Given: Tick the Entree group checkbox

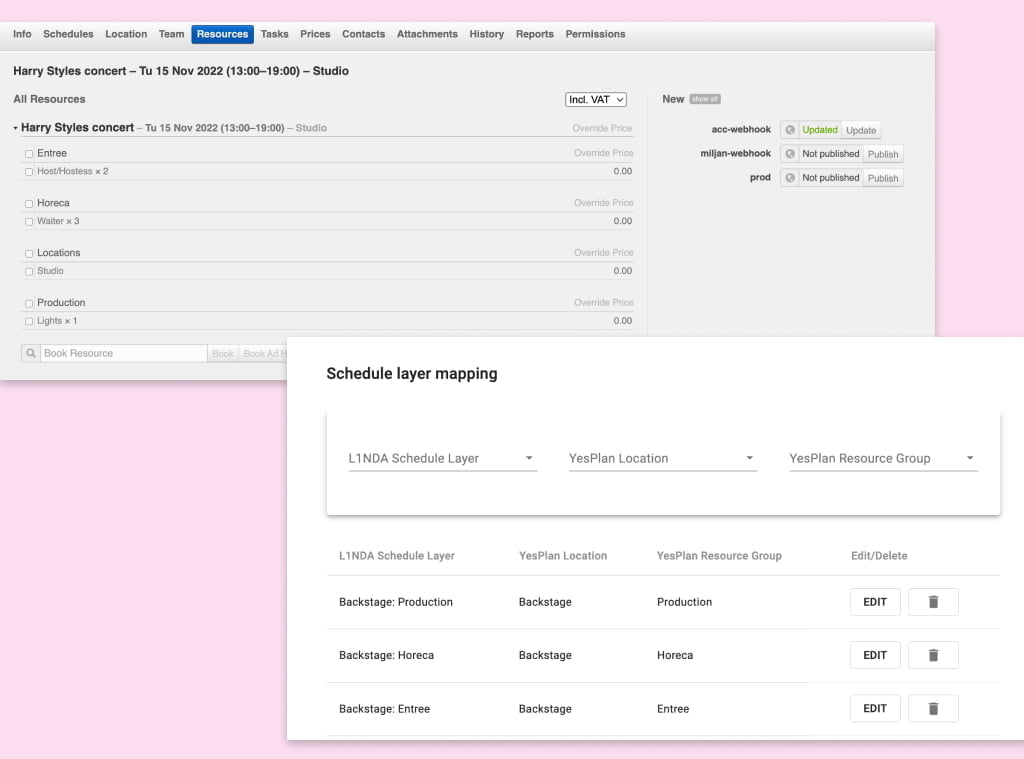Looking at the screenshot, I should click(29, 154).
